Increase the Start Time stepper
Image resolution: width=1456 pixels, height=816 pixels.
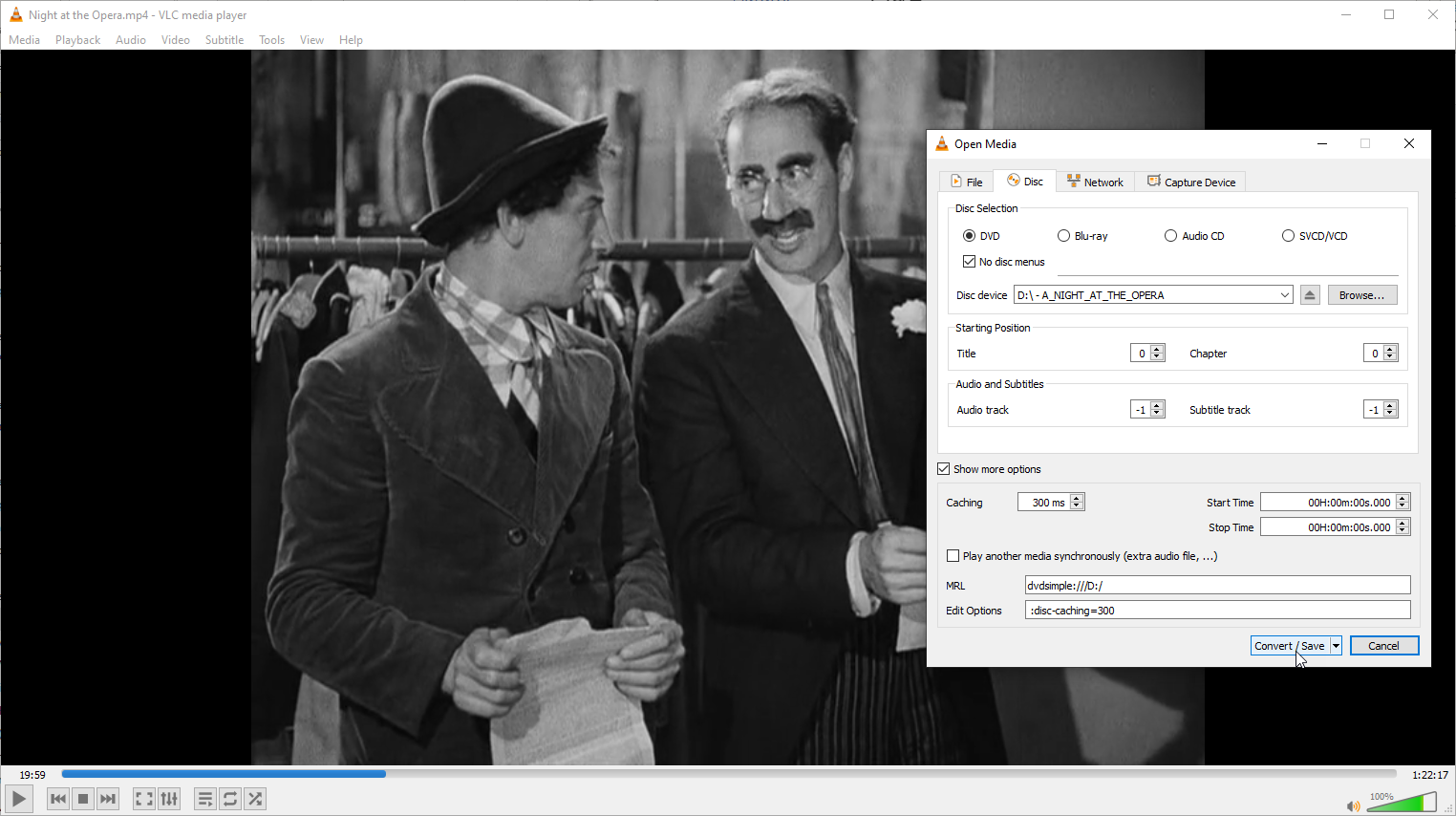tap(1402, 499)
